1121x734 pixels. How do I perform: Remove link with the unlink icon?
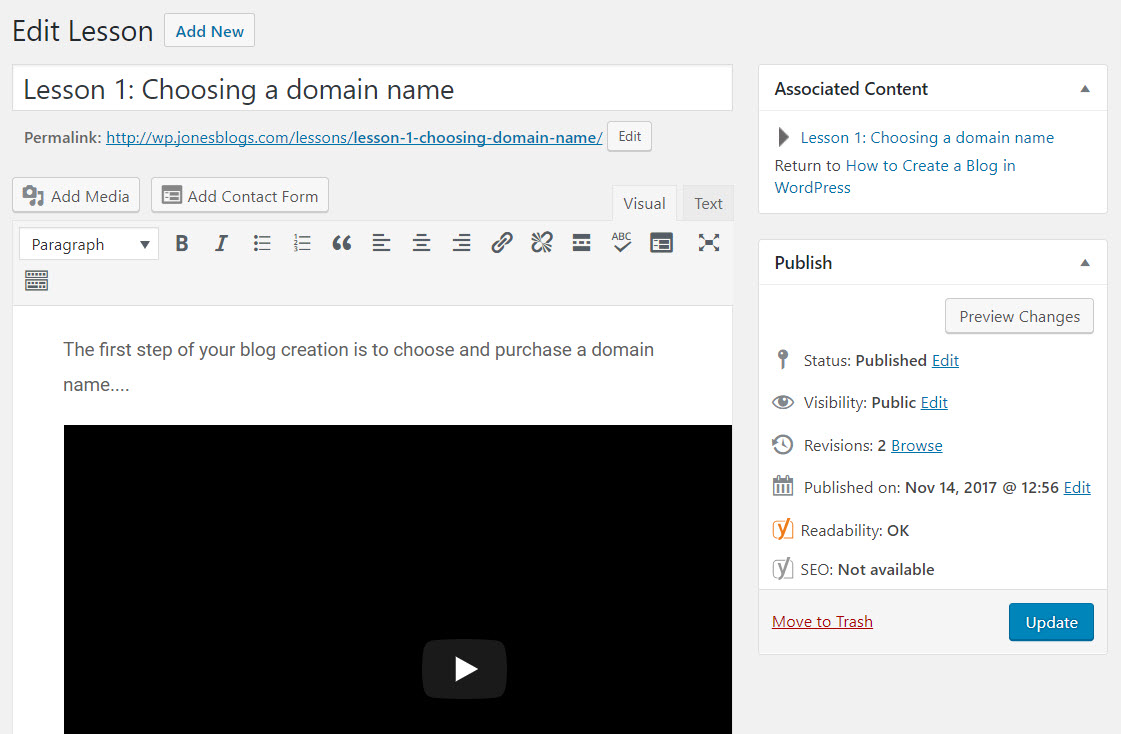point(542,244)
